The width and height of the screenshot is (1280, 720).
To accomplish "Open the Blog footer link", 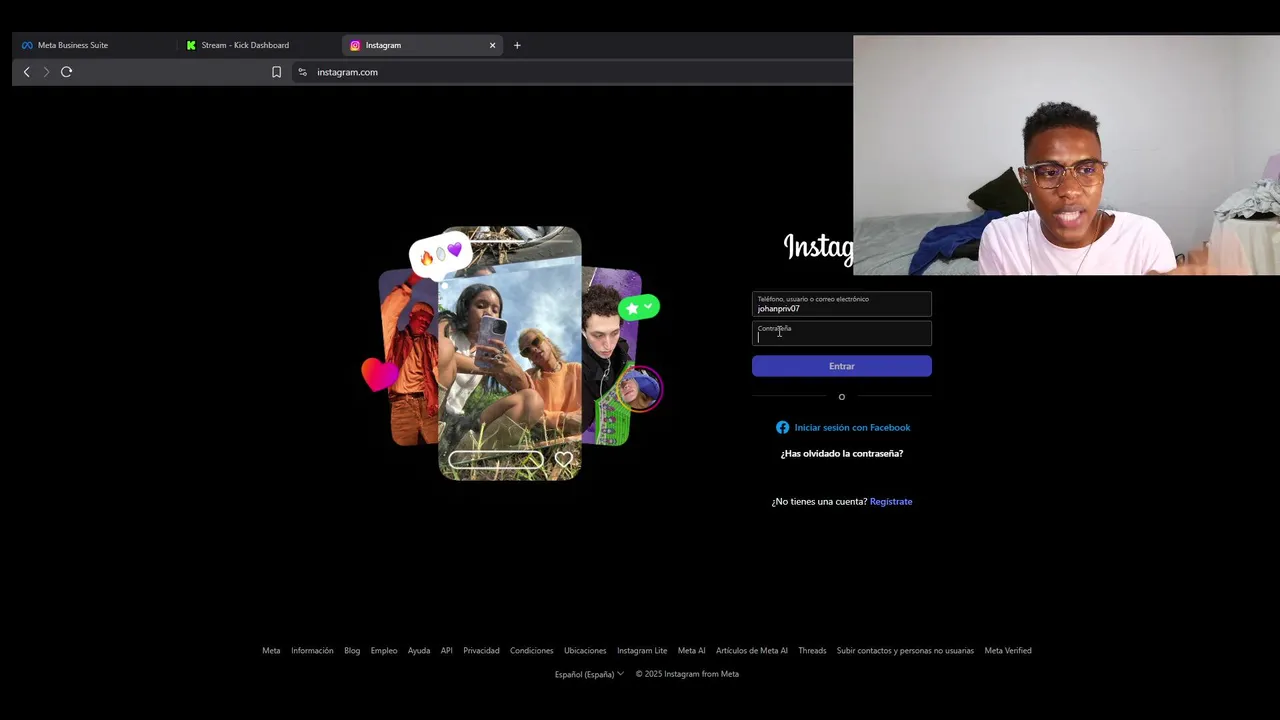I will [x=352, y=650].
